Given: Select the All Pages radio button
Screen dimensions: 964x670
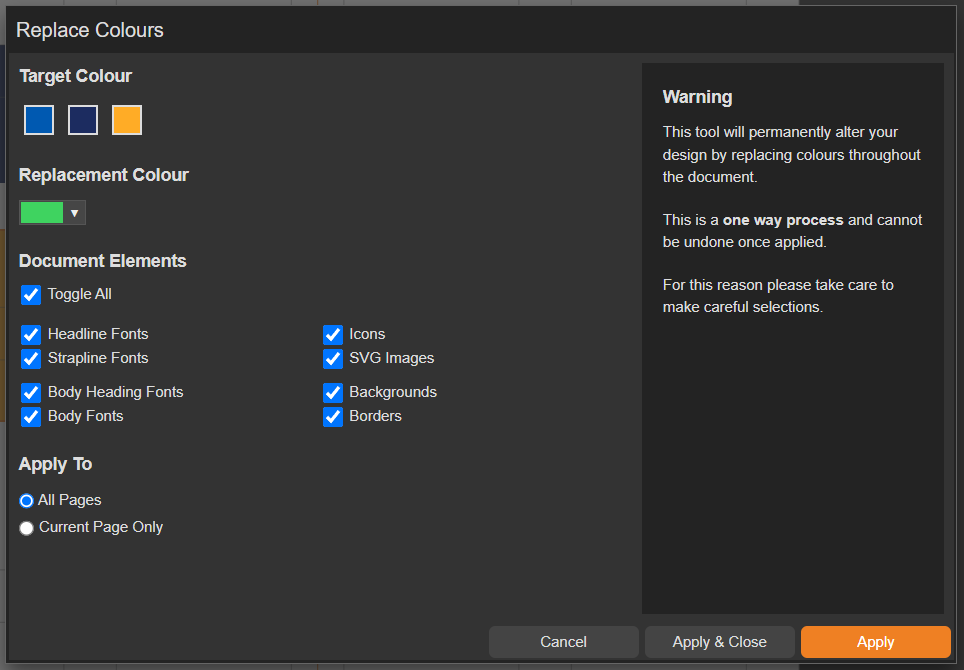Looking at the screenshot, I should click(27, 501).
